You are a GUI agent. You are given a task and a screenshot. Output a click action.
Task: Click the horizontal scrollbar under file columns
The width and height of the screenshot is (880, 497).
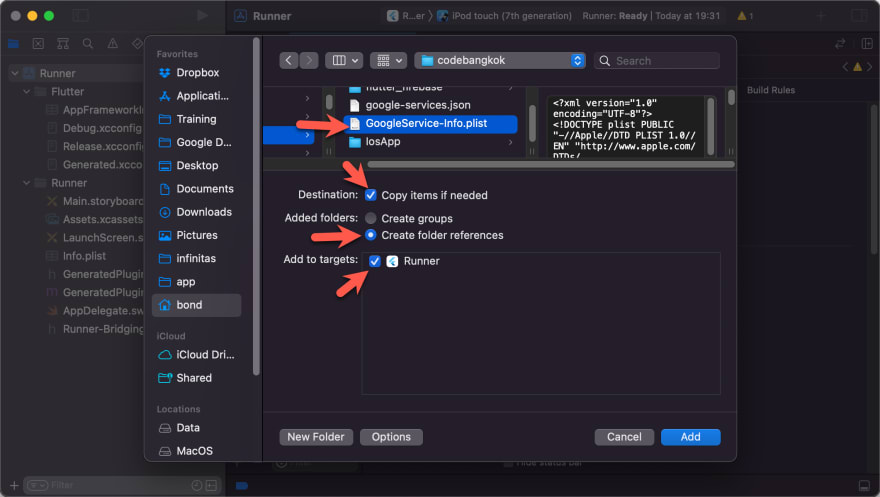click(551, 164)
